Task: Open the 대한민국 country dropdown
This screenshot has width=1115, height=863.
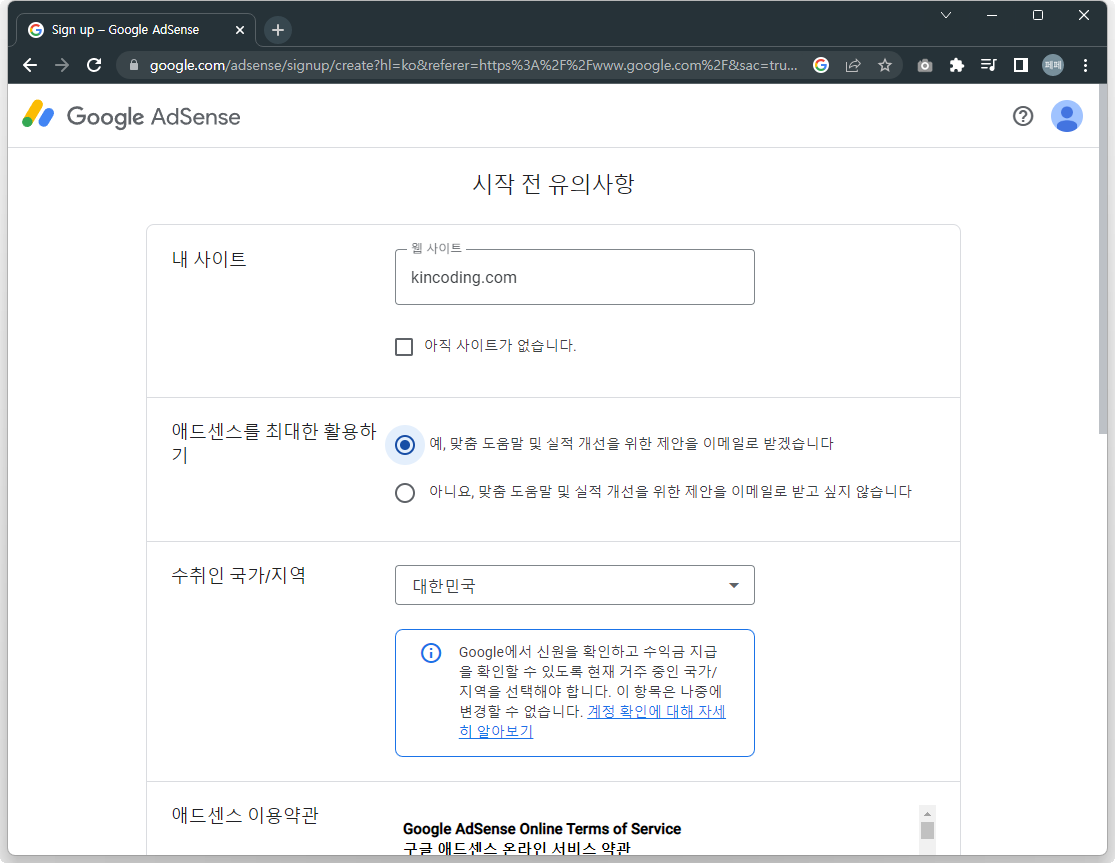Action: pos(575,585)
